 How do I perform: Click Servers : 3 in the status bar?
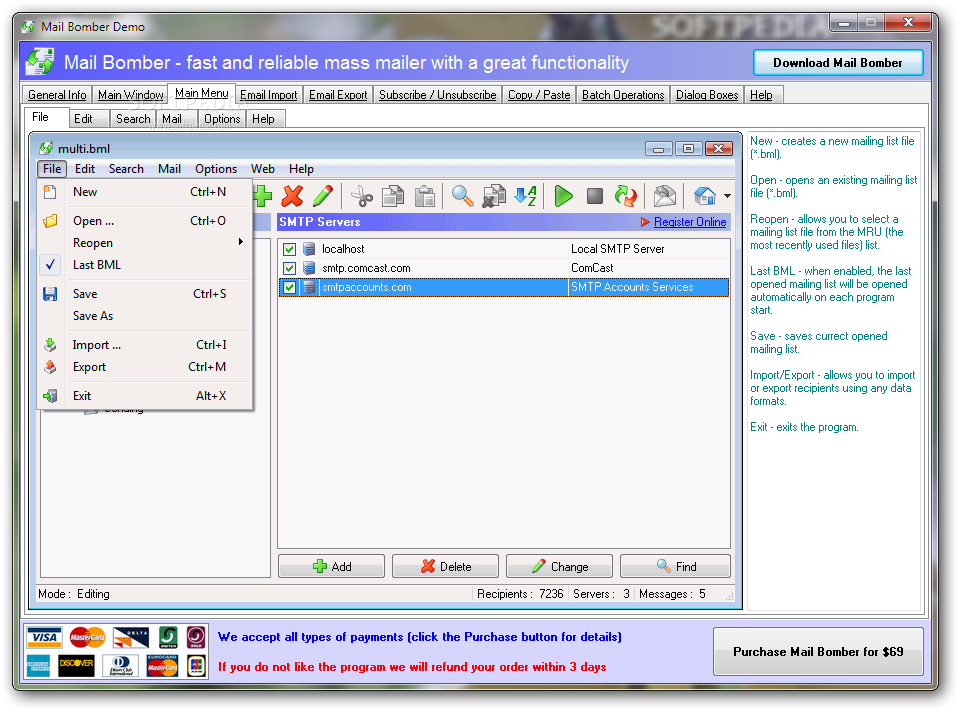coord(601,594)
